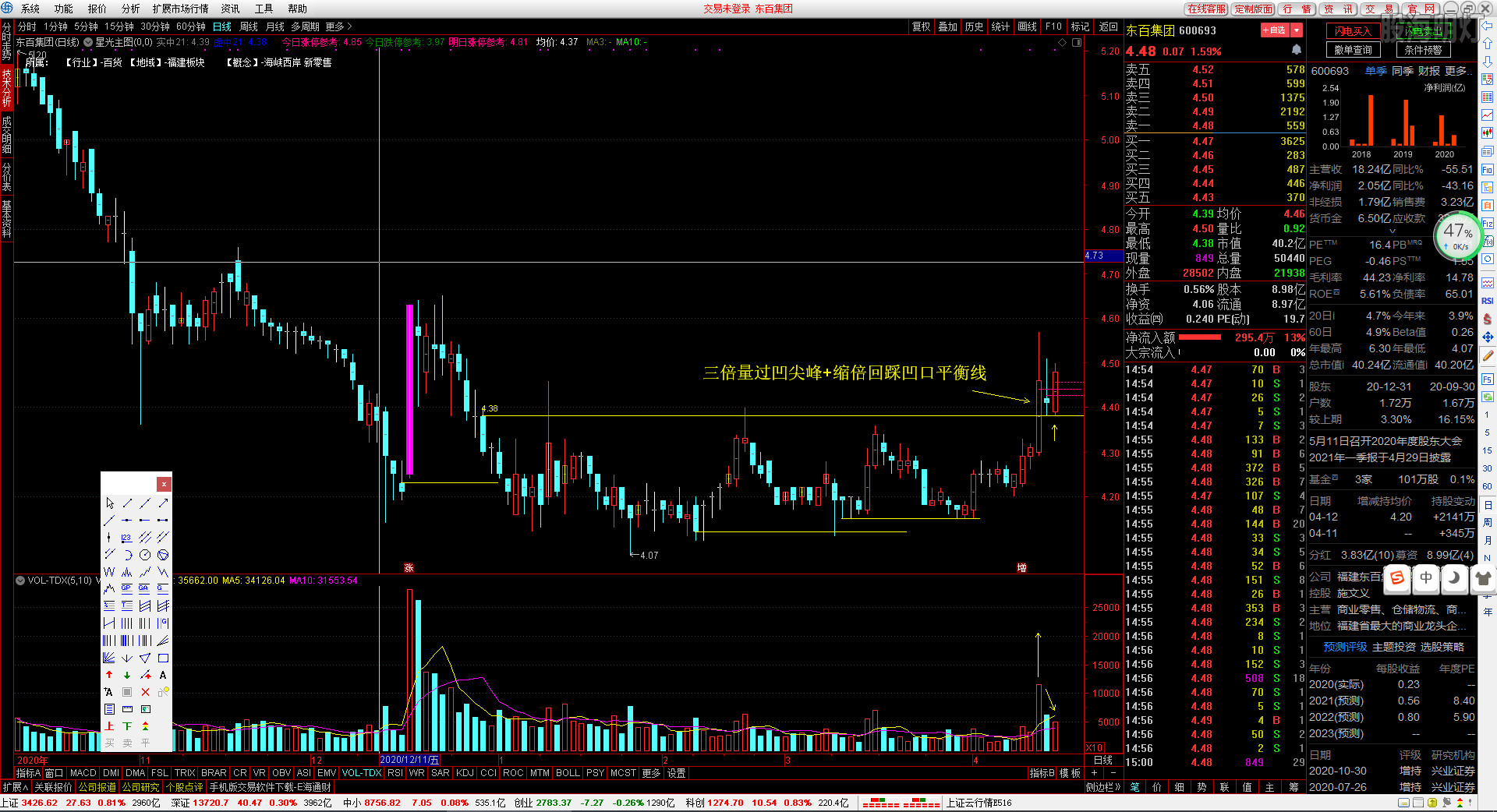Select the circle drawing tool
1497x812 pixels.
[x=145, y=555]
